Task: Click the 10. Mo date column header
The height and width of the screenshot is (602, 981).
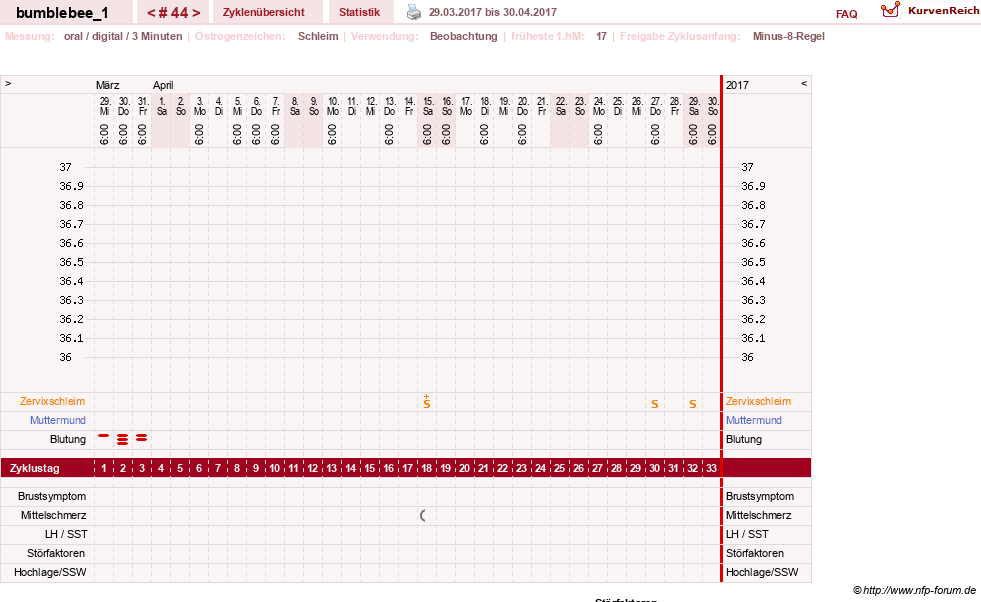Action: pos(333,106)
